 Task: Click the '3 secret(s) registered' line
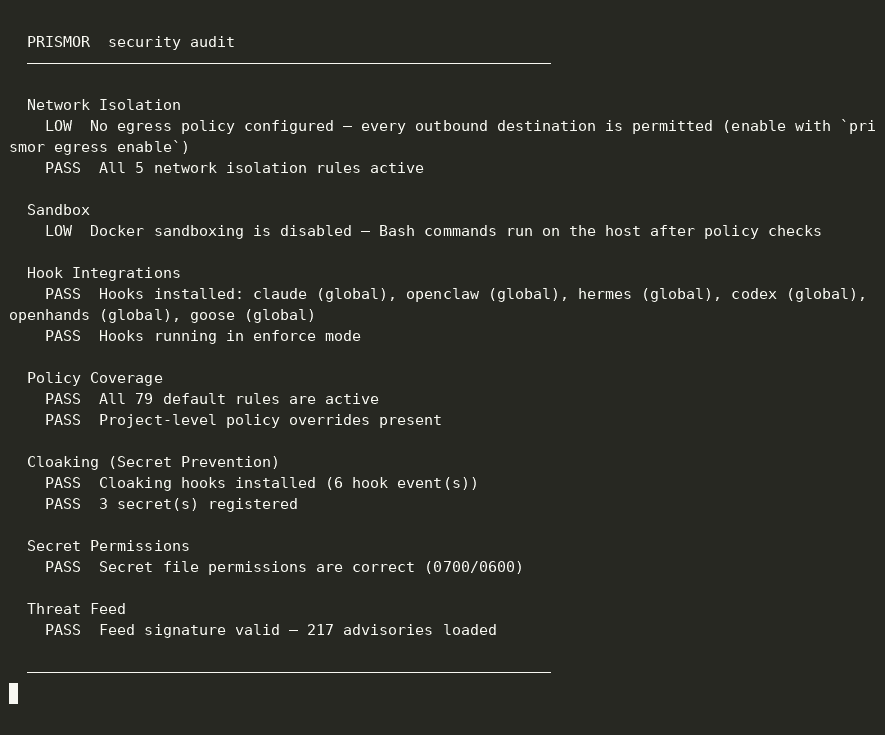click(171, 504)
